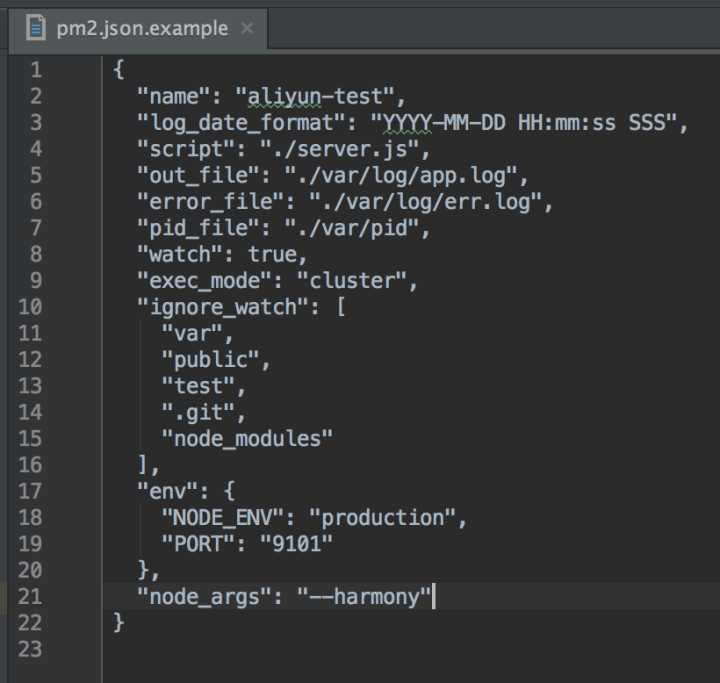Click the ".git" array entry
720x683 pixels.
click(198, 413)
